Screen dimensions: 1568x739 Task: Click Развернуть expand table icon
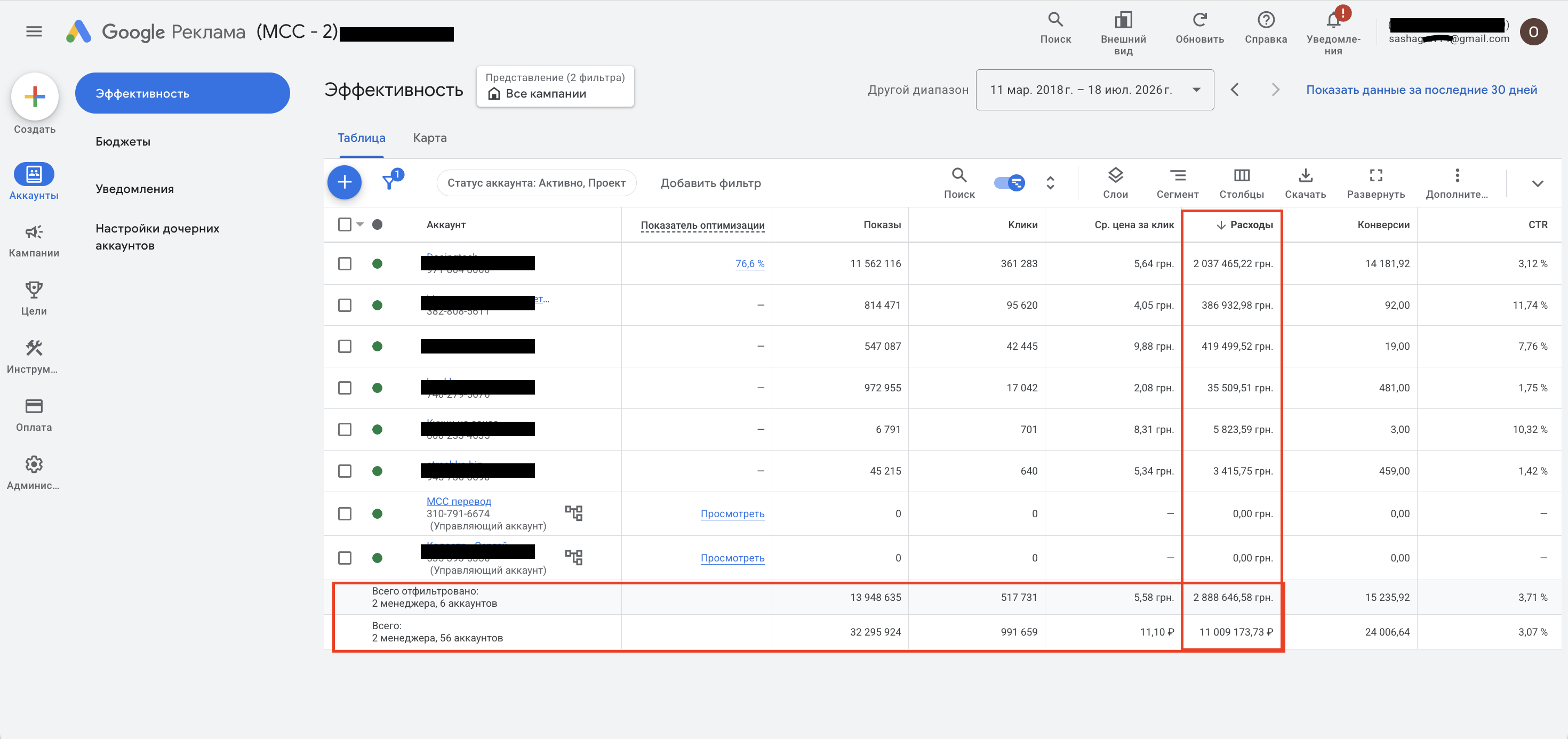[1375, 183]
